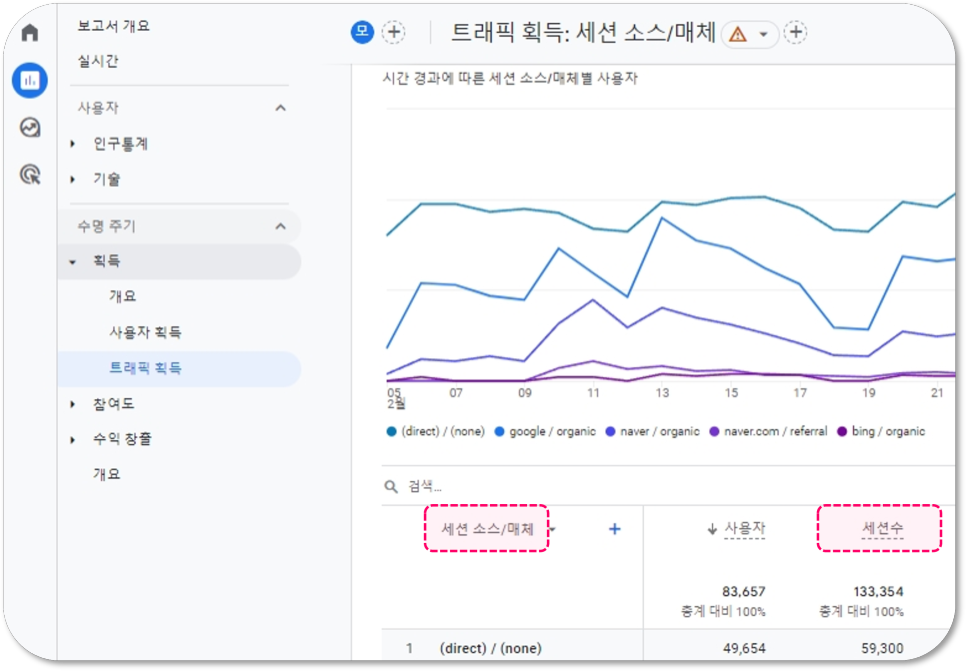Toggle naver.com / referral legend item
Image resolution: width=966 pixels, height=671 pixels.
[768, 431]
